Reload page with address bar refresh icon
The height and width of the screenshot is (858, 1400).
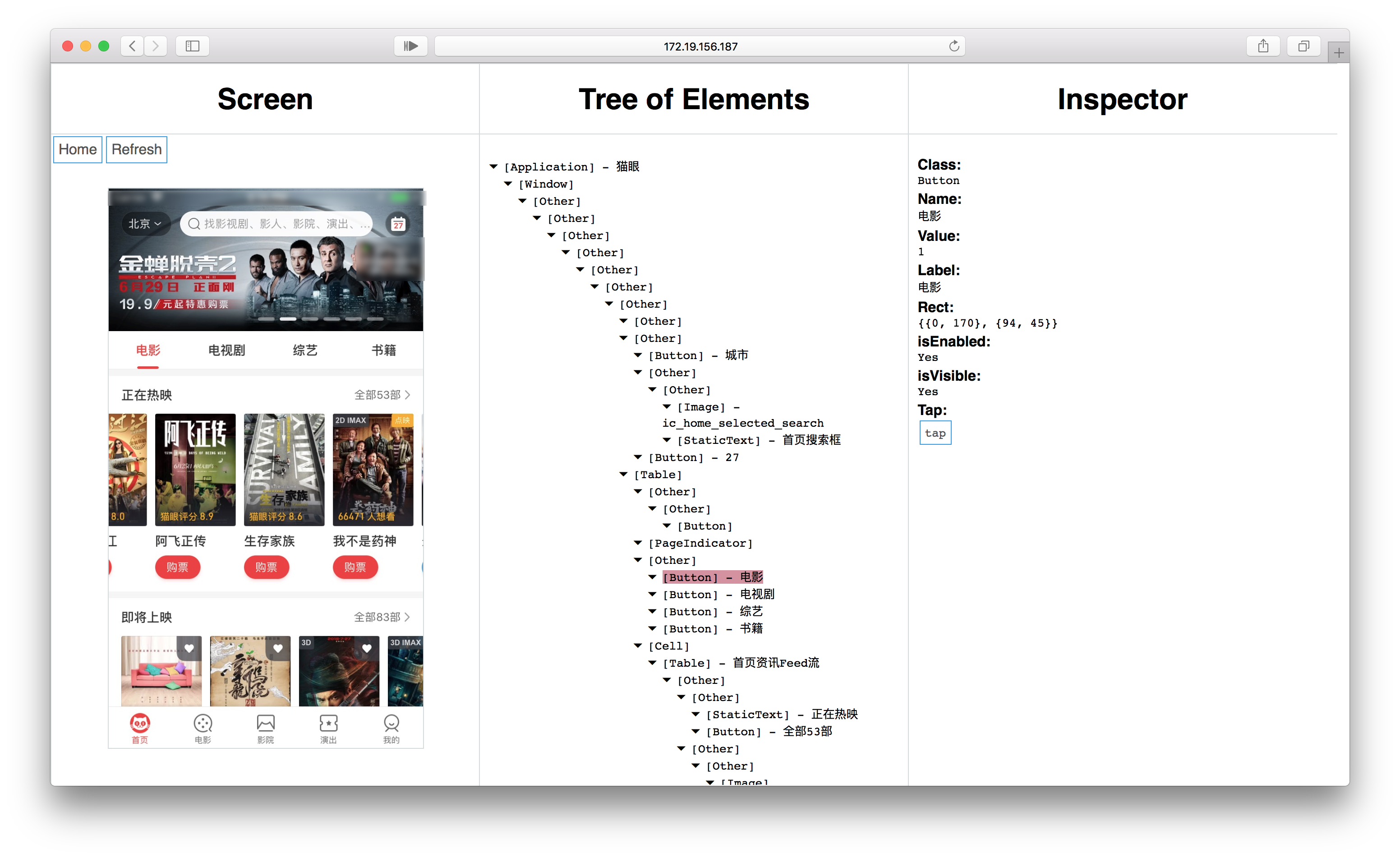(953, 46)
